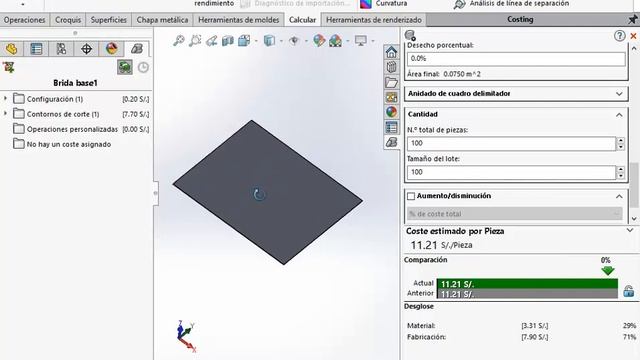Image resolution: width=640 pixels, height=360 pixels.
Task: Click the N.º total de piezas field
Action: click(511, 143)
